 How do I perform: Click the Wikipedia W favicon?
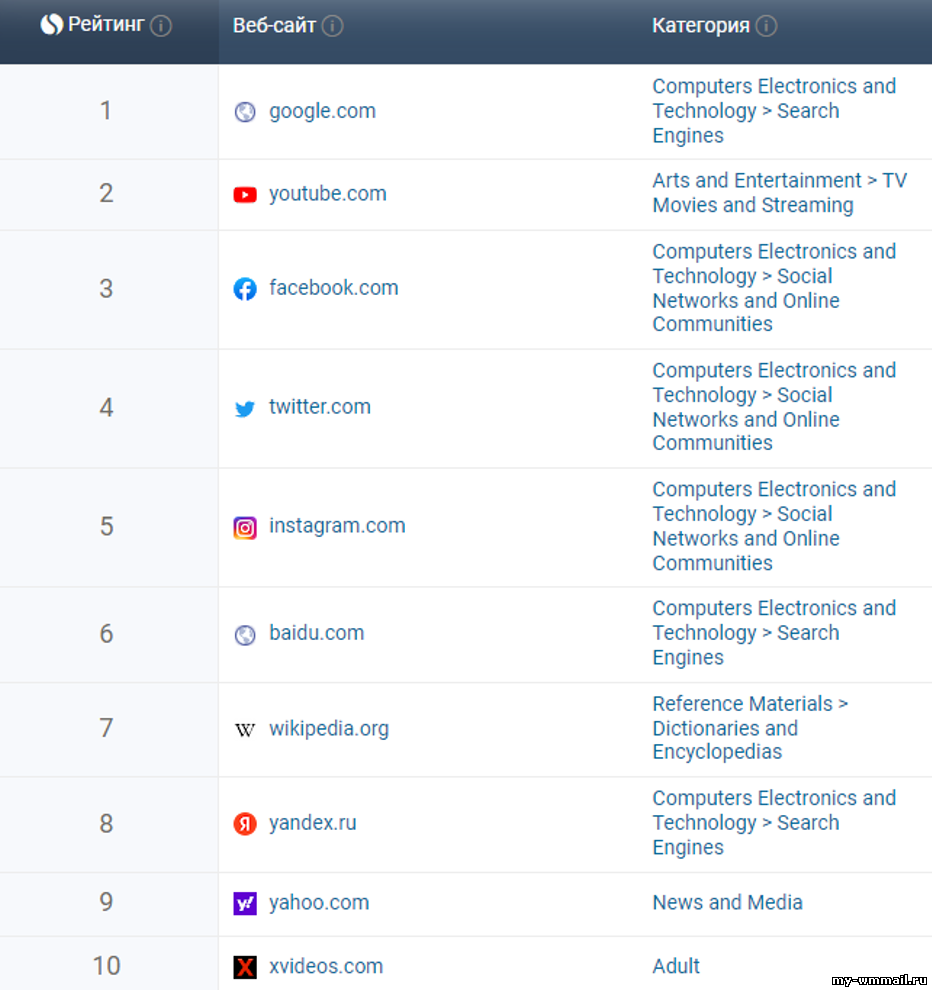coord(245,730)
